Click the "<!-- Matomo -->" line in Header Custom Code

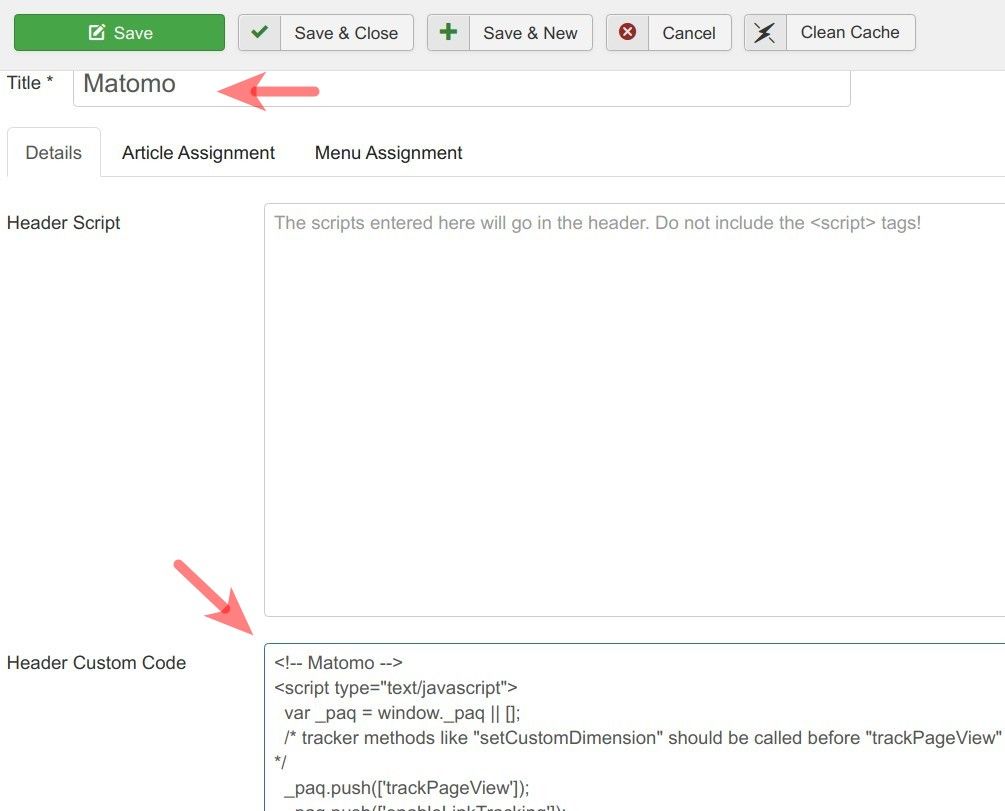click(x=338, y=663)
